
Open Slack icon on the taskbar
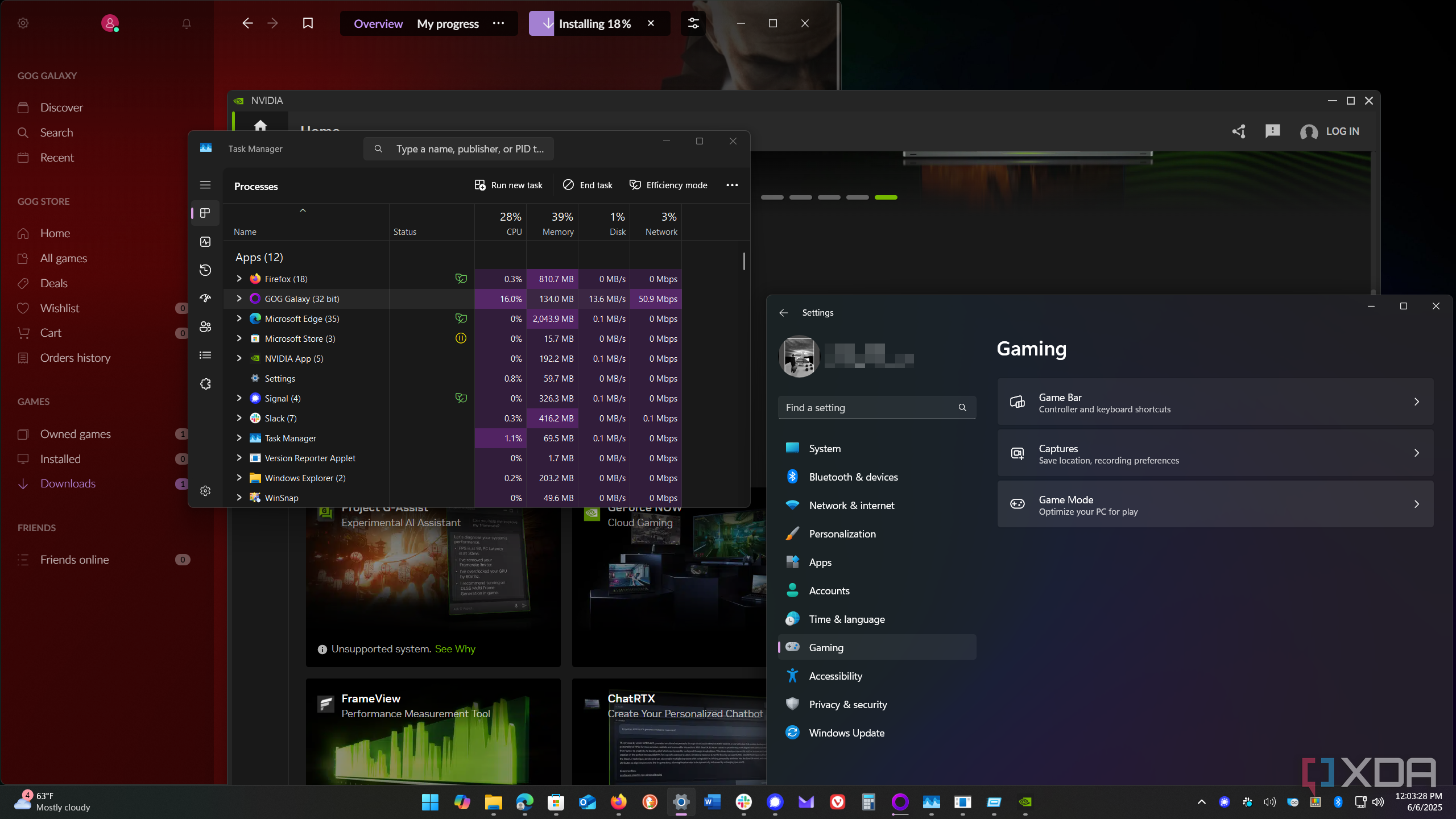[744, 802]
